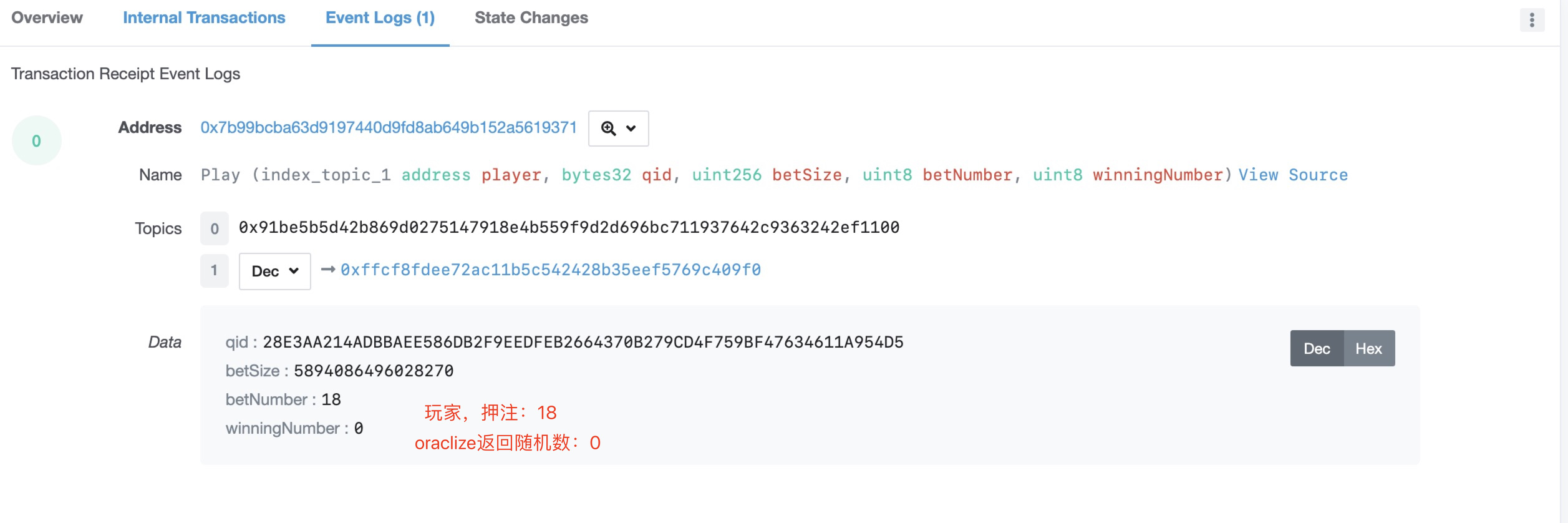Open the three-dot more options menu

(x=1532, y=20)
